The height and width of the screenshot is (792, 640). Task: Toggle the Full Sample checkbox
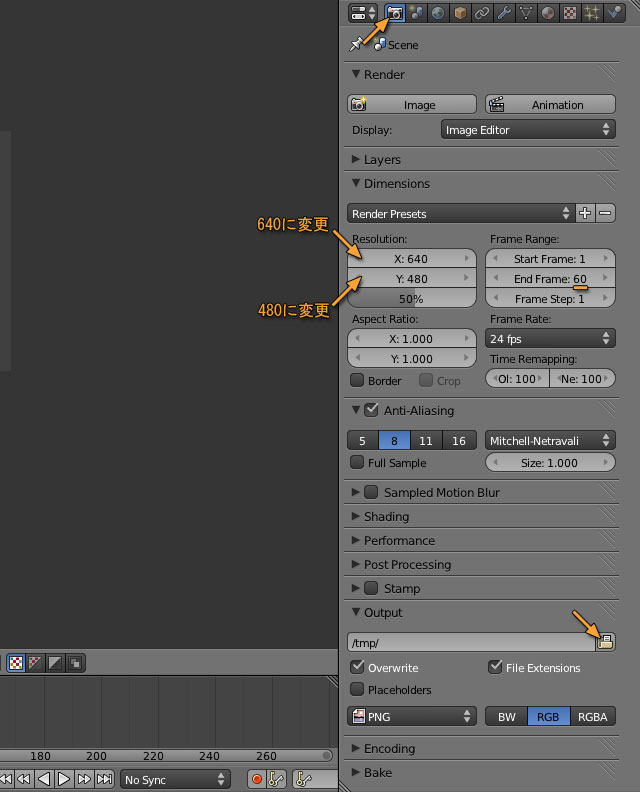click(x=357, y=463)
